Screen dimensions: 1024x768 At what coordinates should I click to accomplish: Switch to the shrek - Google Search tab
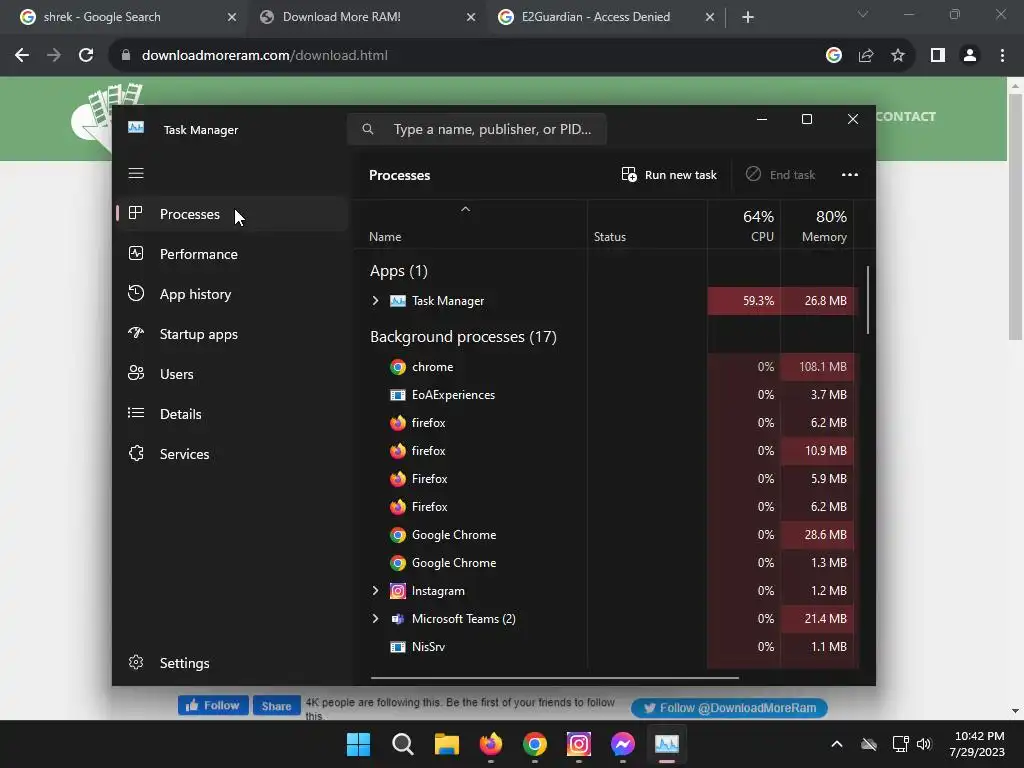(x=124, y=17)
